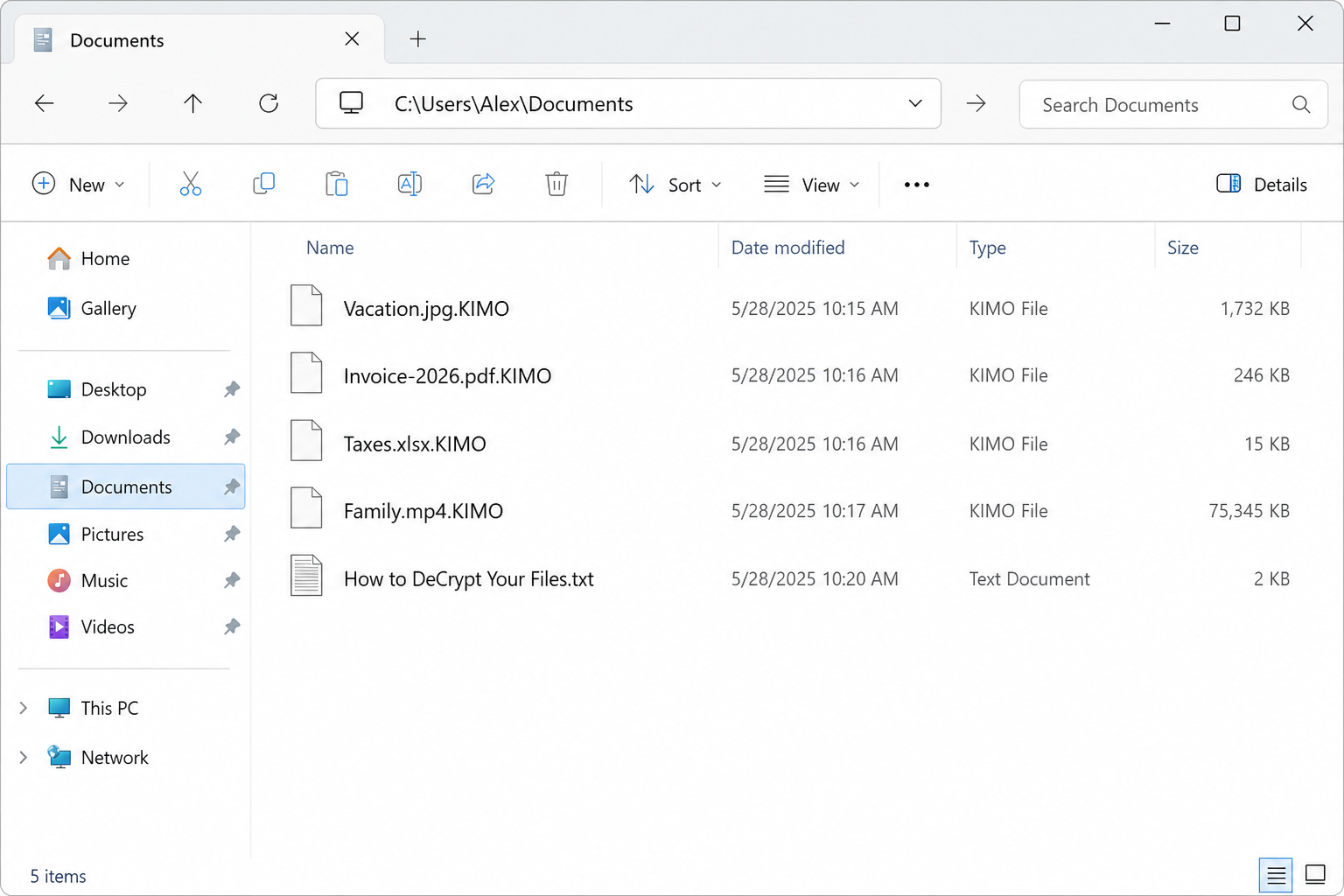
Task: Click the Search Documents field
Action: click(1173, 104)
